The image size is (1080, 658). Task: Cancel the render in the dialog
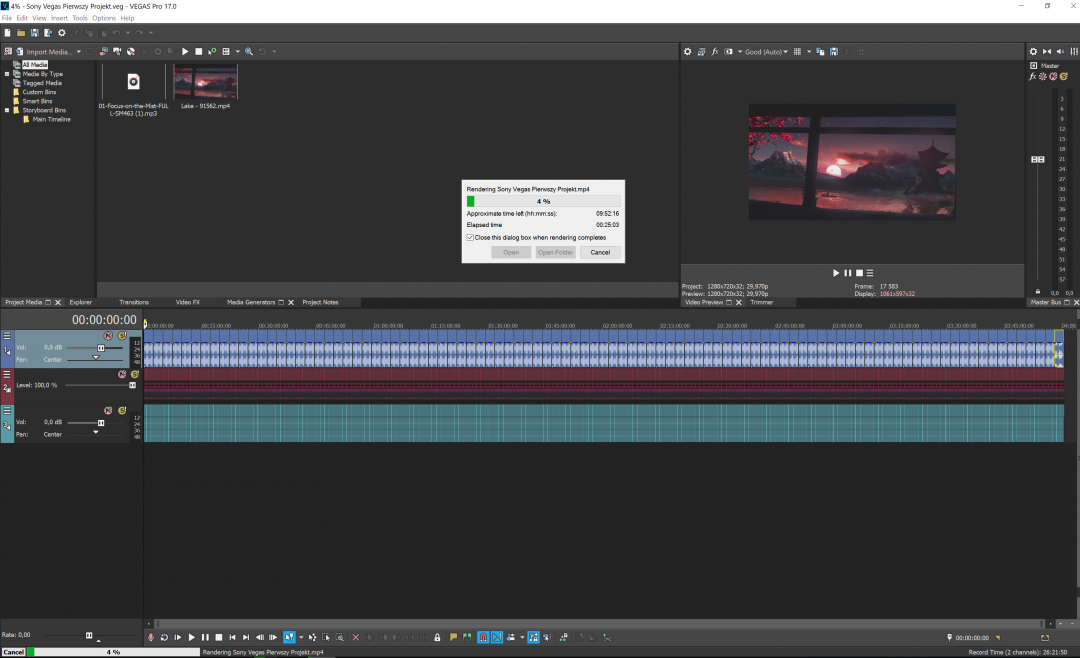(600, 252)
